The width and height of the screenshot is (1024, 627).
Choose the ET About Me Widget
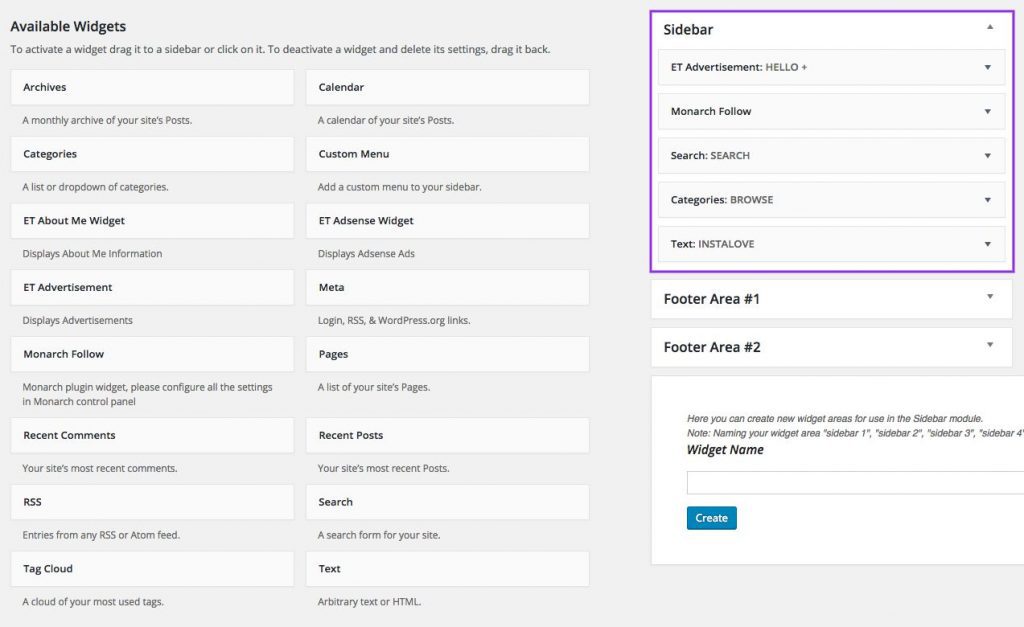tap(150, 220)
